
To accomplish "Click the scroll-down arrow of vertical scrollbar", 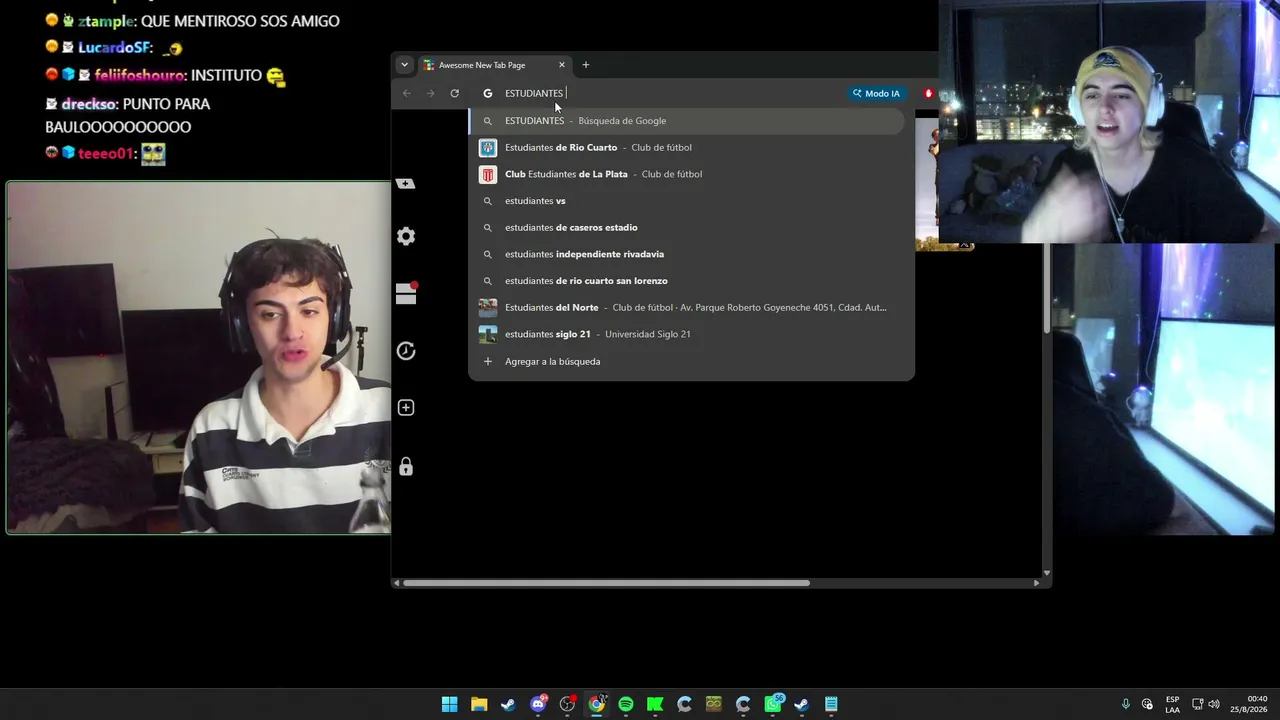I will coord(1047,573).
